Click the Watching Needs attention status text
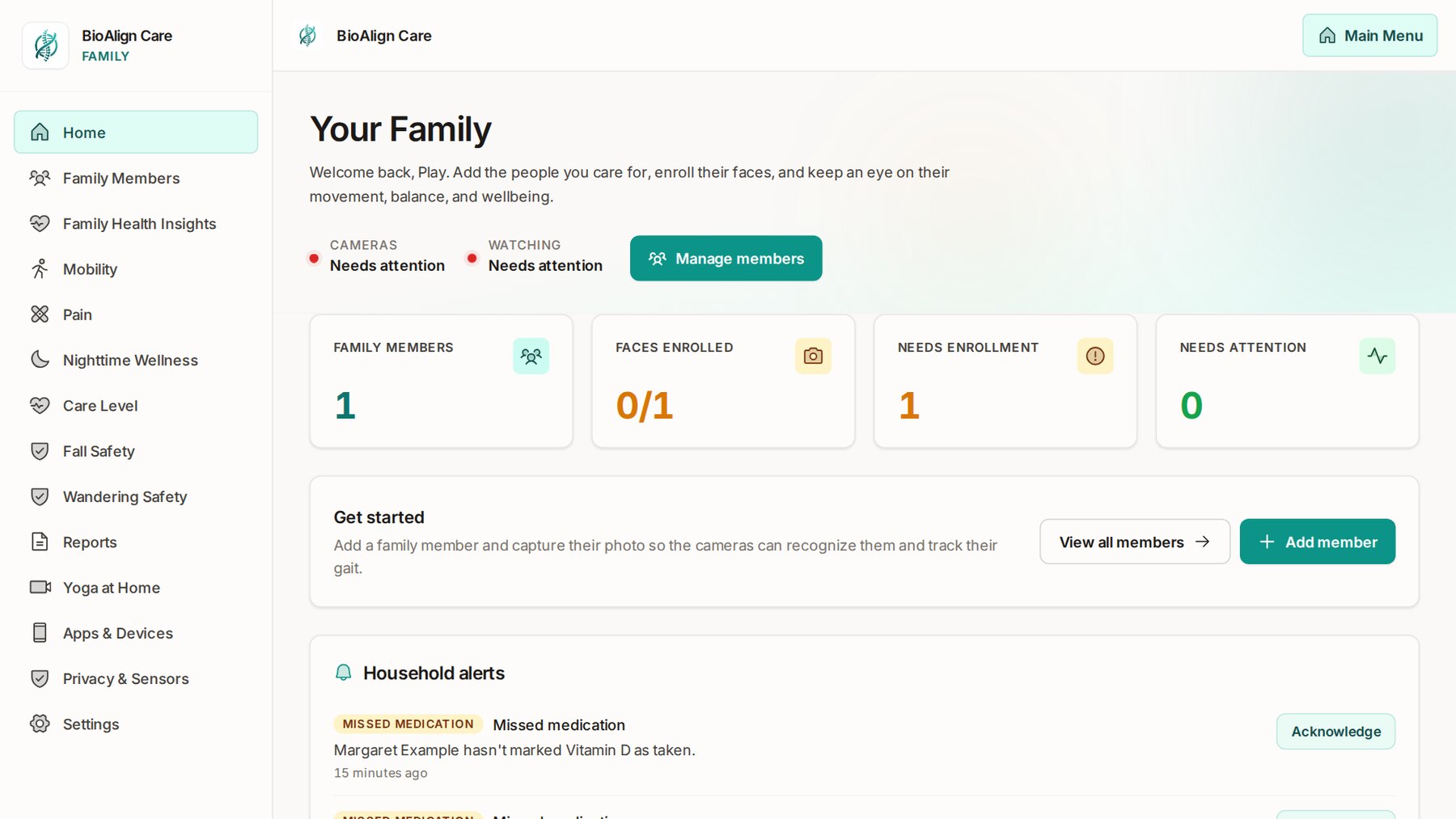1456x819 pixels. (x=545, y=265)
